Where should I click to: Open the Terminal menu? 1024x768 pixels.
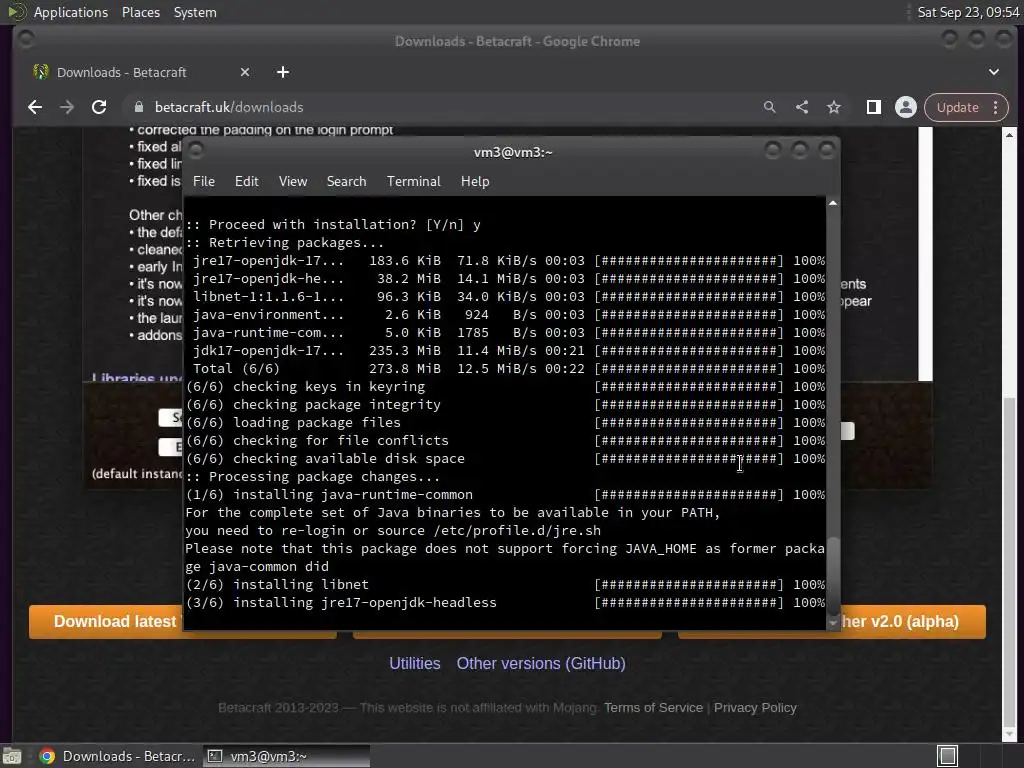[x=413, y=182]
